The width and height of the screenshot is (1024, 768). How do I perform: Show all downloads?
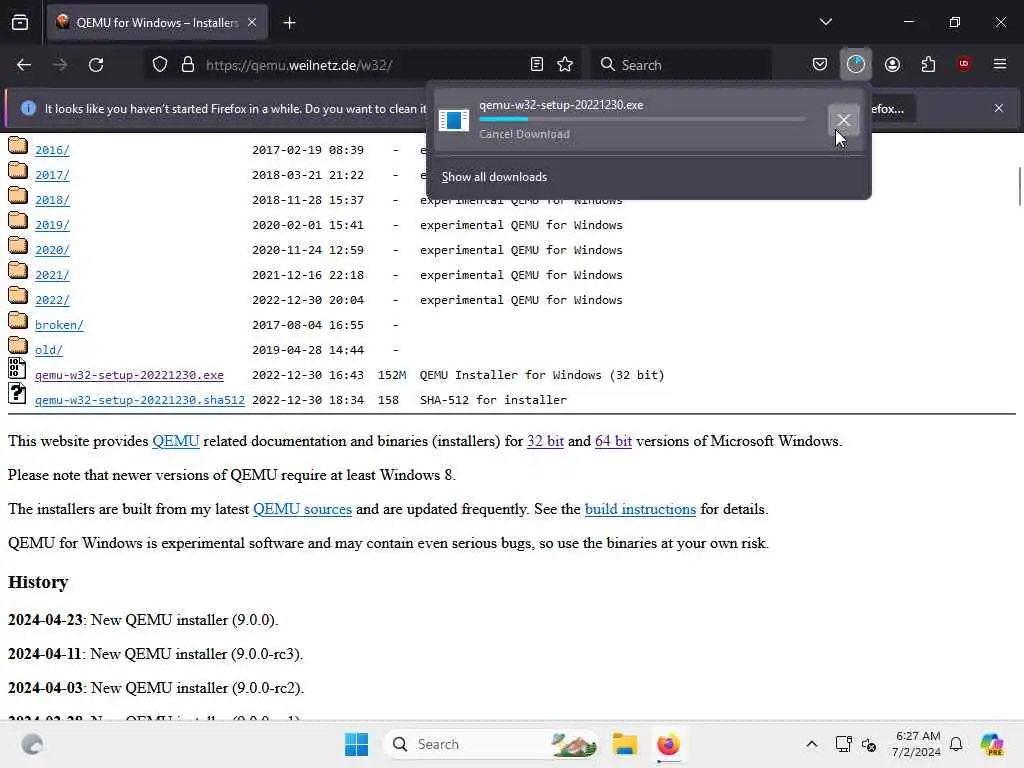tap(494, 177)
